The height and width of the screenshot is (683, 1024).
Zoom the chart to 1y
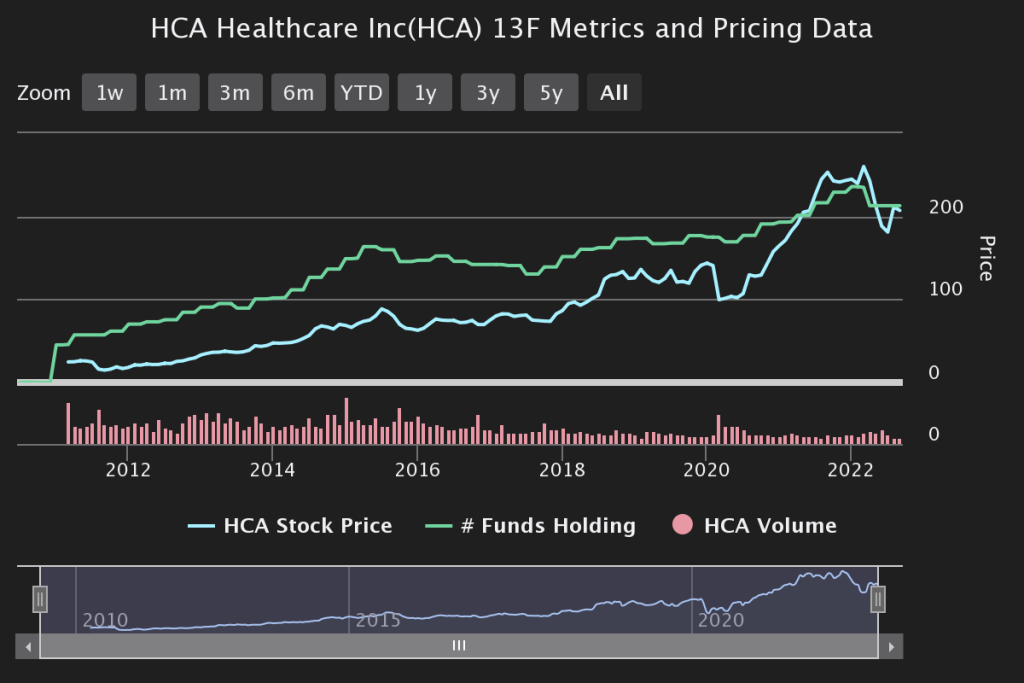[425, 93]
